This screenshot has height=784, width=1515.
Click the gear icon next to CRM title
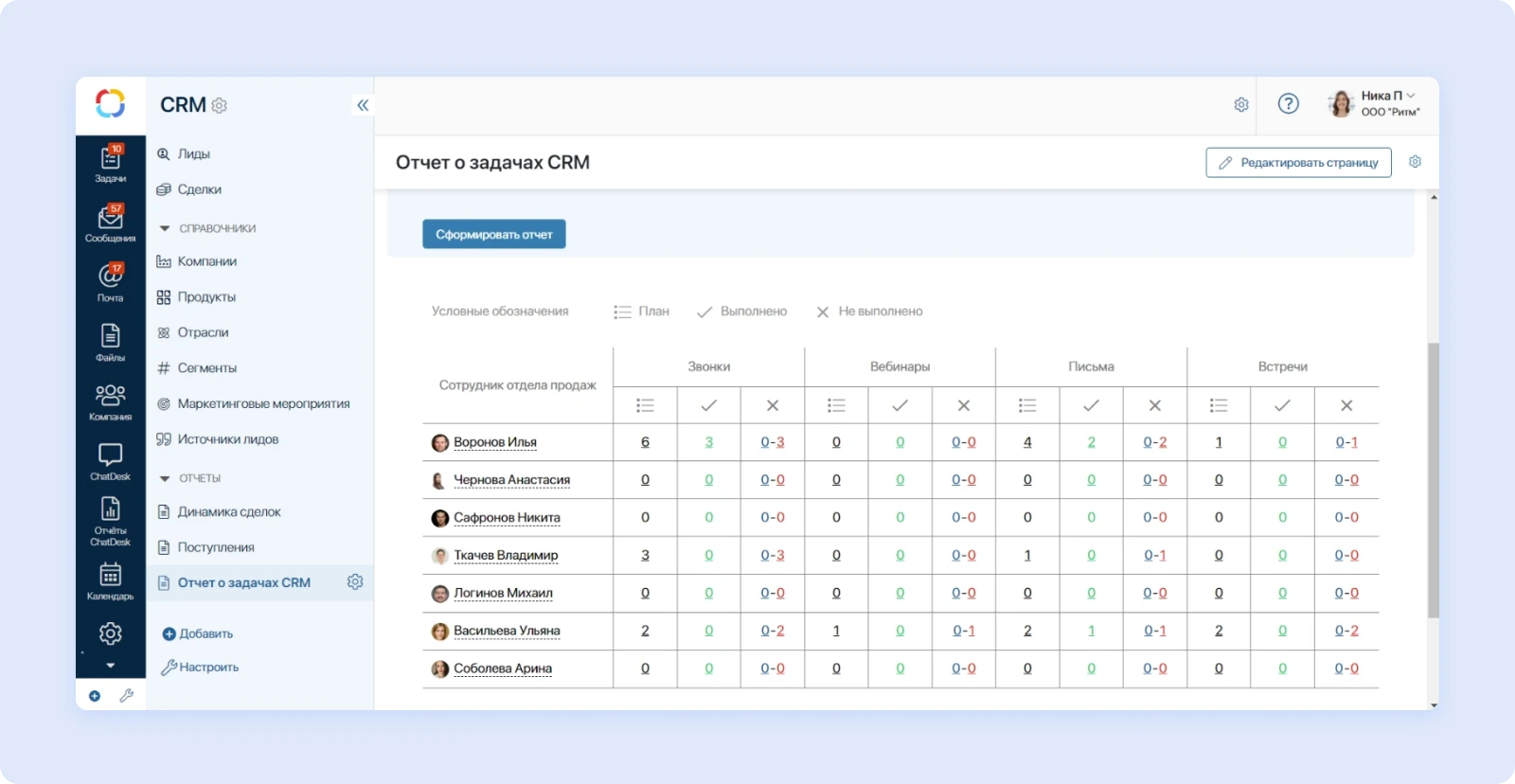pos(220,106)
